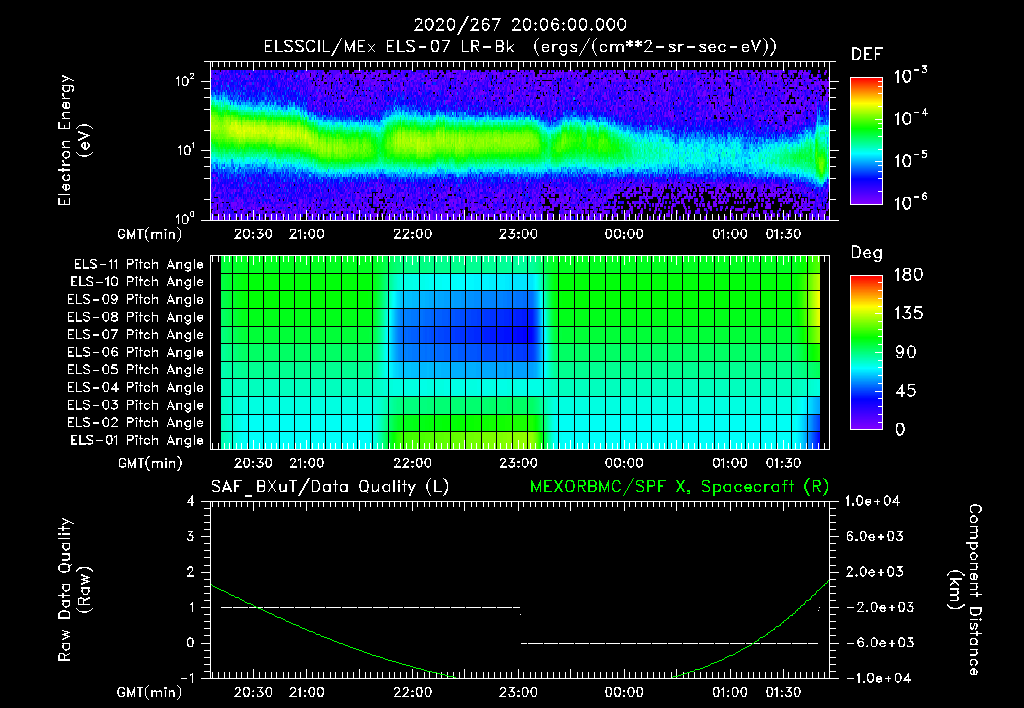Image resolution: width=1024 pixels, height=708 pixels.
Task: Click 22:00 time label under the energy spectrogram
Action: coord(412,234)
